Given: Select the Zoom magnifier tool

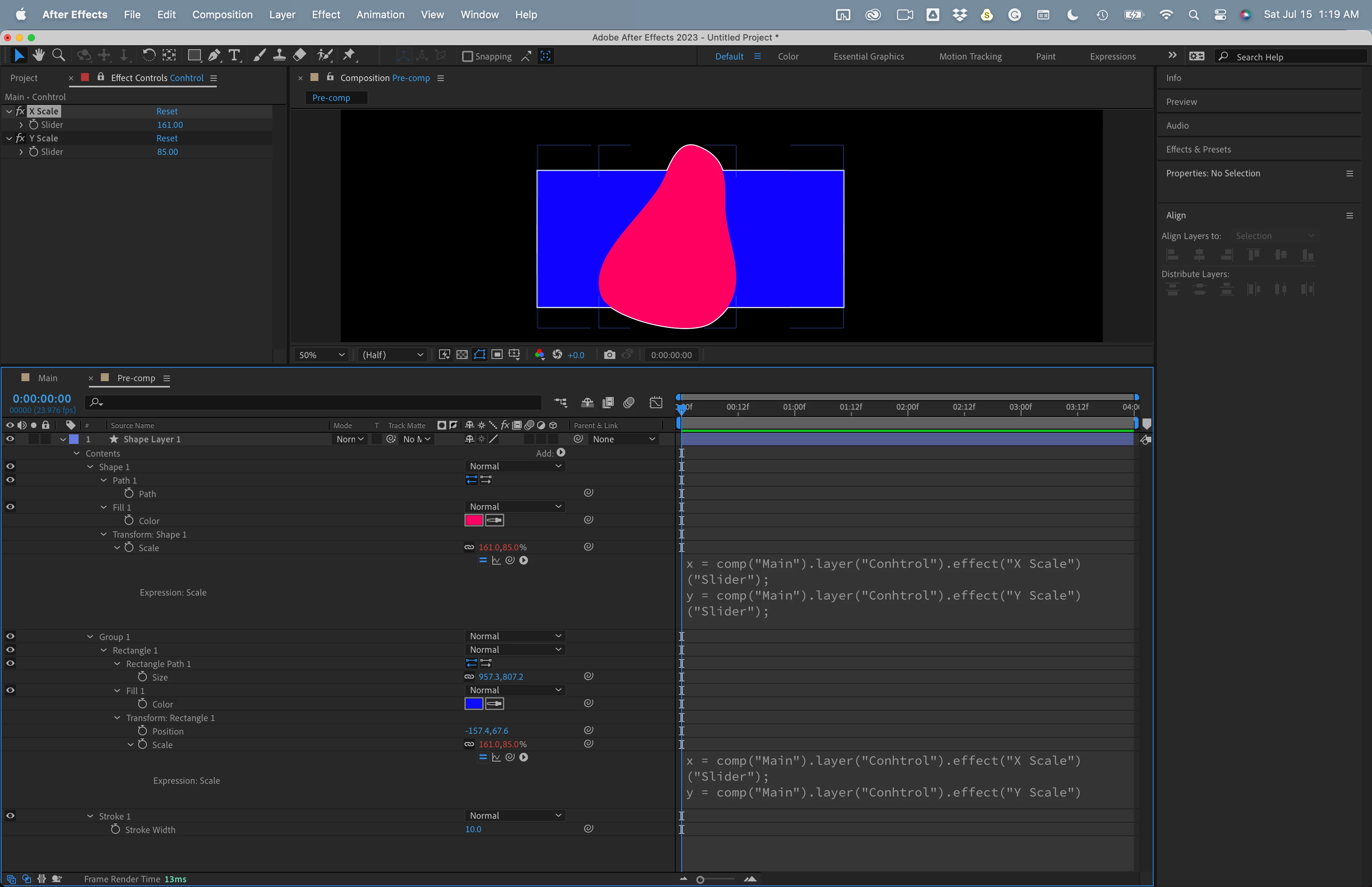Looking at the screenshot, I should click(58, 55).
